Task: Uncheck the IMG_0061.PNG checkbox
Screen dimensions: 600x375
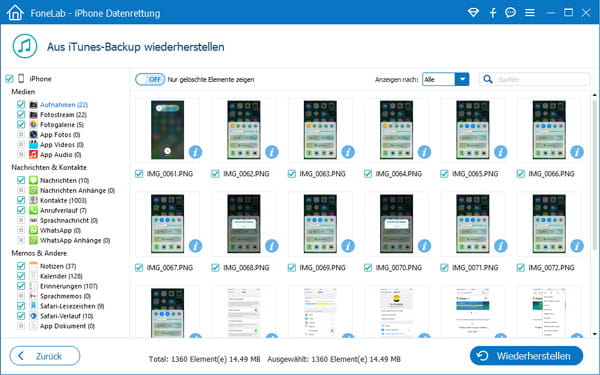Action: [139, 174]
